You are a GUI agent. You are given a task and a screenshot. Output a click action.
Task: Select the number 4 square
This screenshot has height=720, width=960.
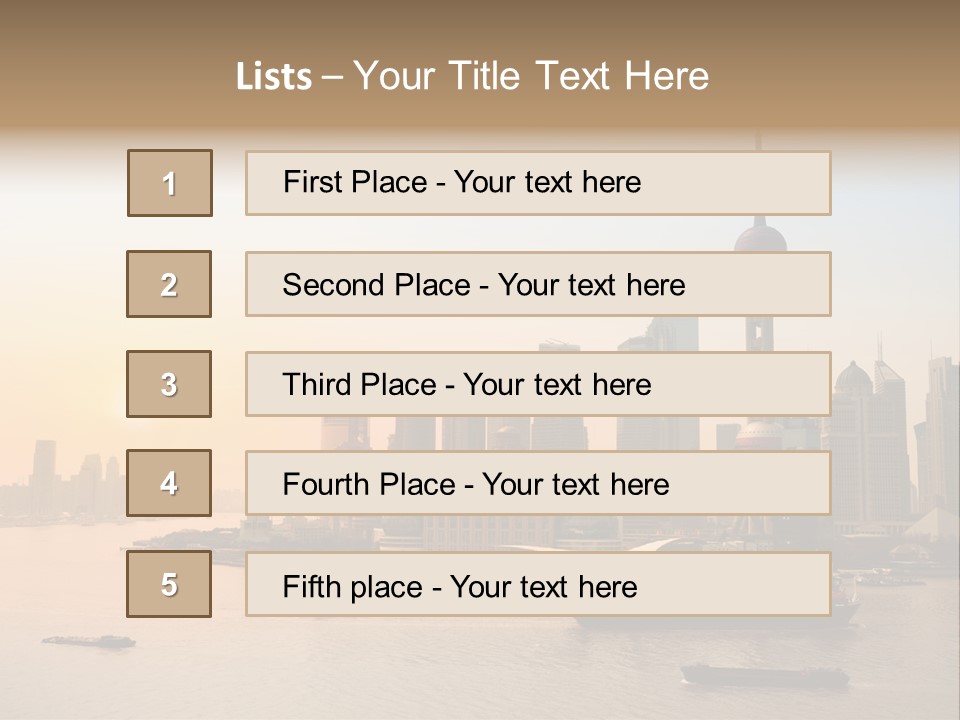[x=169, y=483]
